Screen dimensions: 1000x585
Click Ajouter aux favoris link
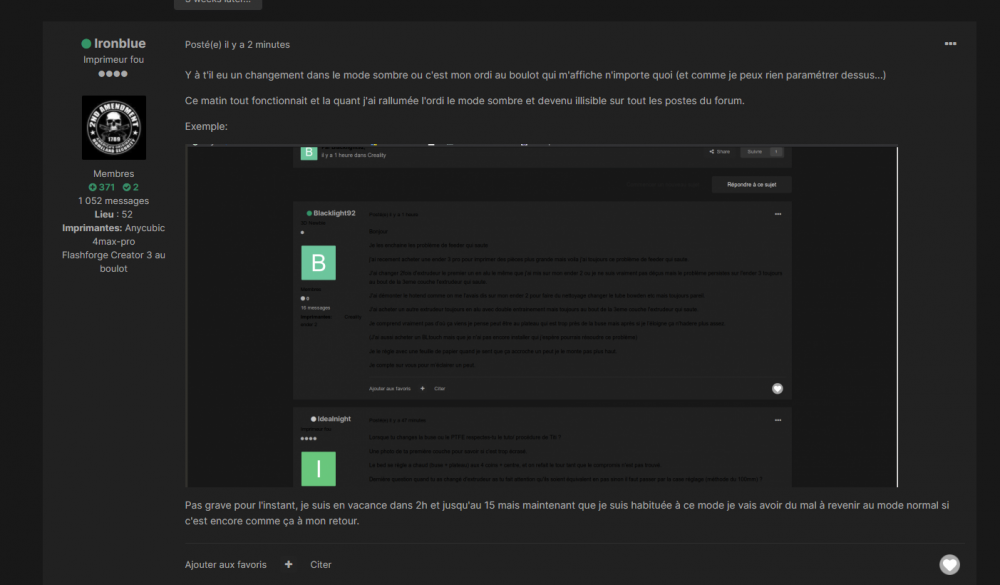pyautogui.click(x=226, y=564)
